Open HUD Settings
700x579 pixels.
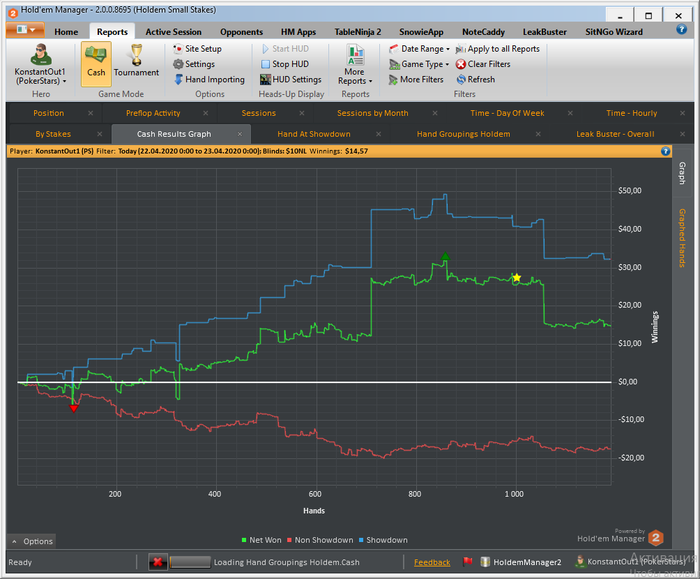pos(291,79)
